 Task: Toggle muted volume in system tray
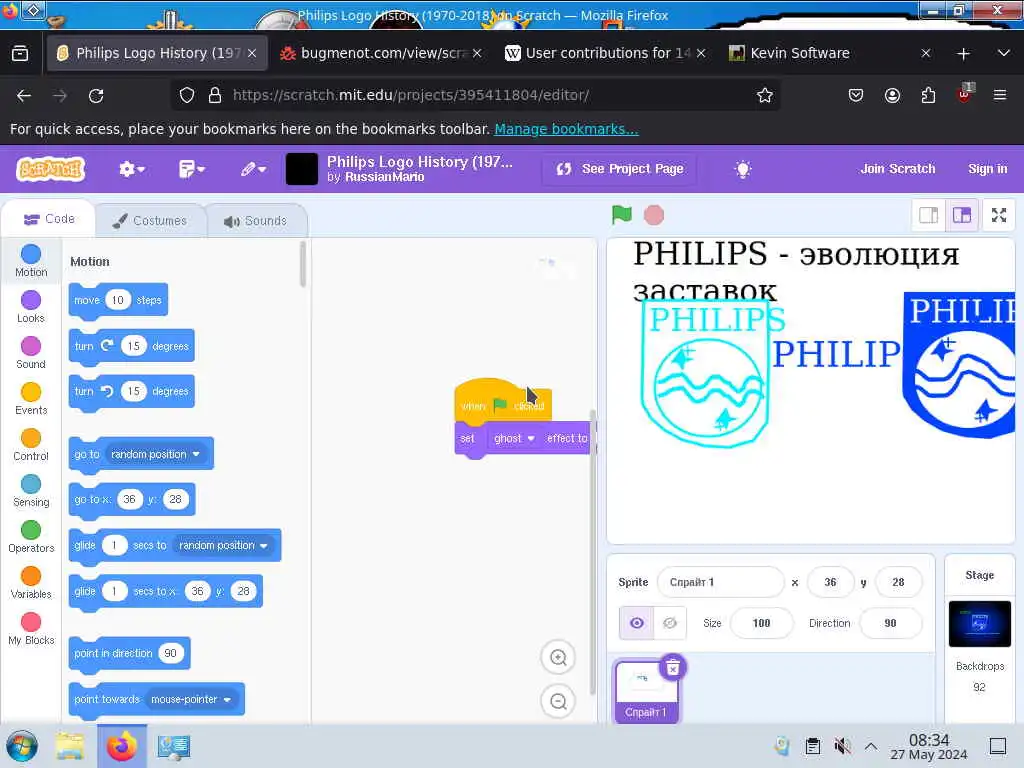(x=842, y=746)
